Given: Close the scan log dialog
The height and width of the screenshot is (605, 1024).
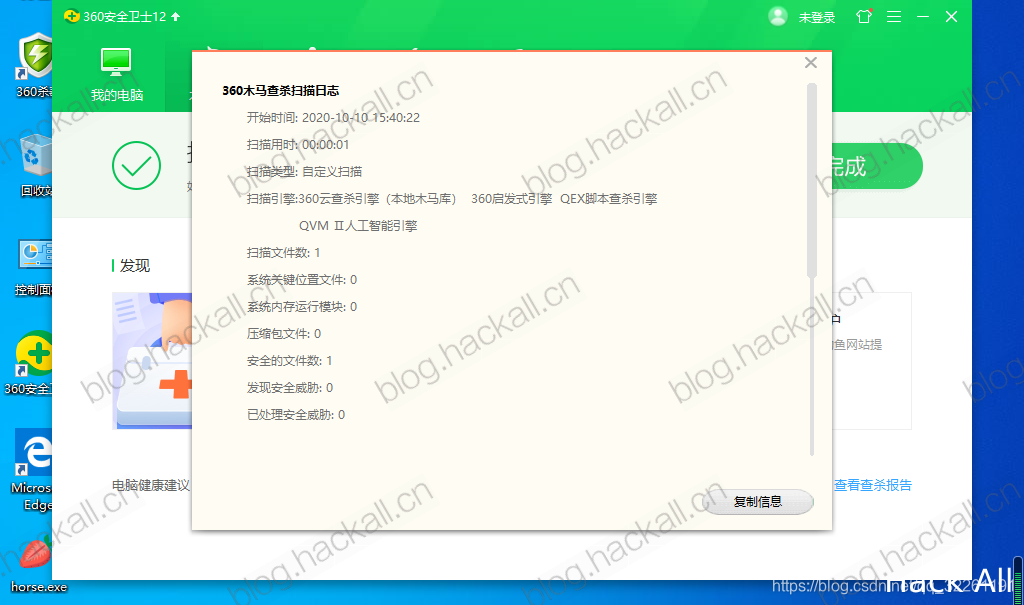Looking at the screenshot, I should (810, 63).
